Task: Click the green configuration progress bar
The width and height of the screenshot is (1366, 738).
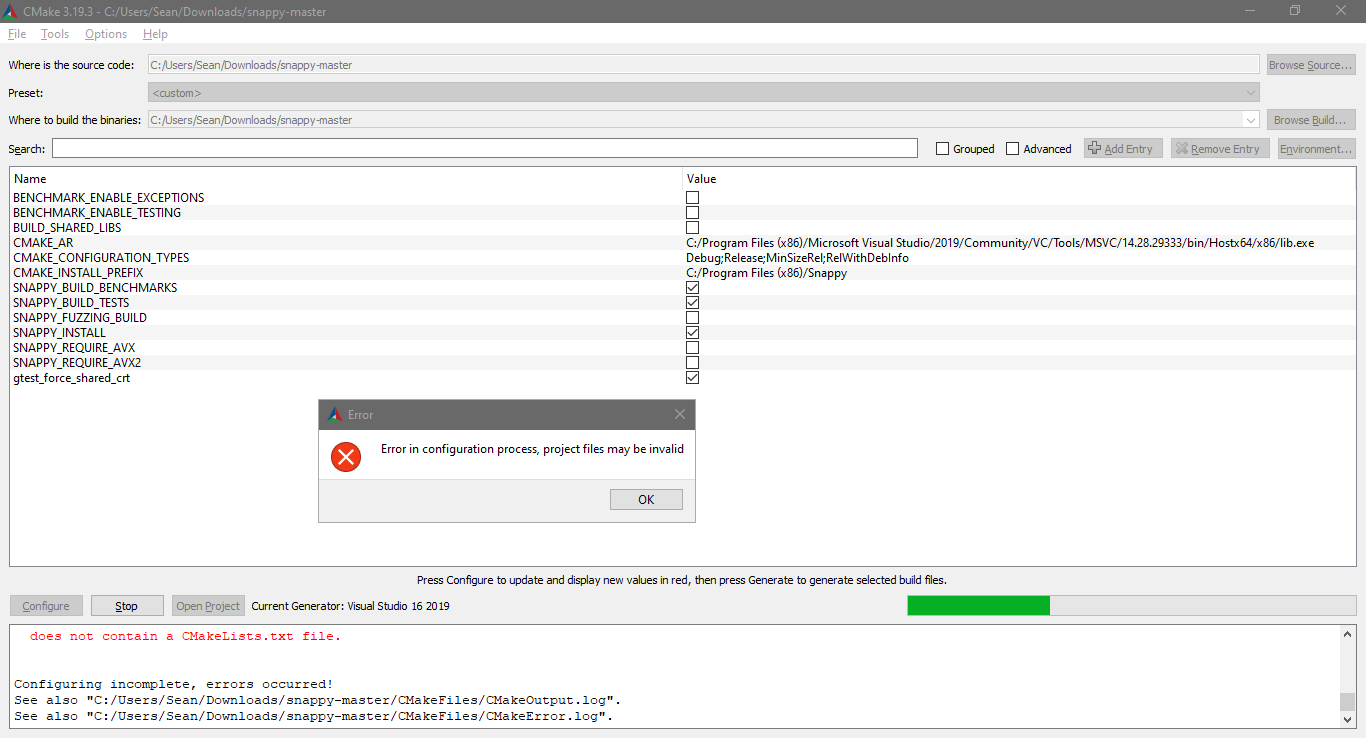Action: (978, 605)
